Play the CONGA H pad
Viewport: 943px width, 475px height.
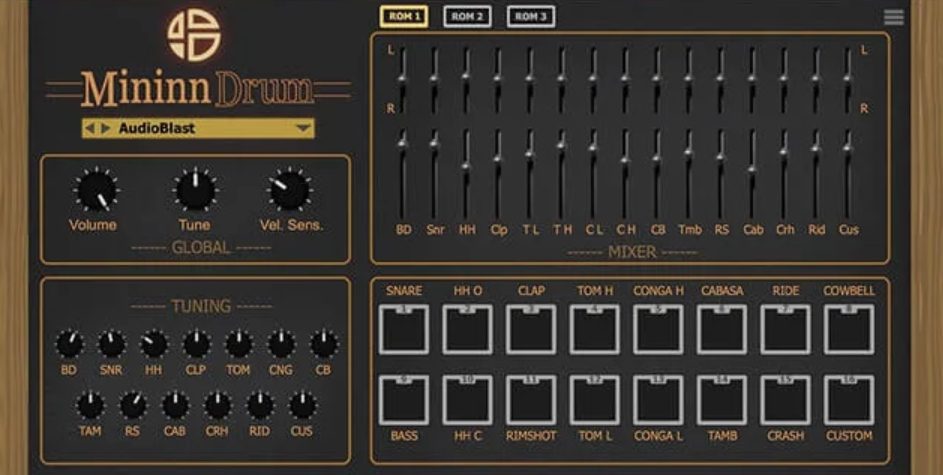click(658, 330)
